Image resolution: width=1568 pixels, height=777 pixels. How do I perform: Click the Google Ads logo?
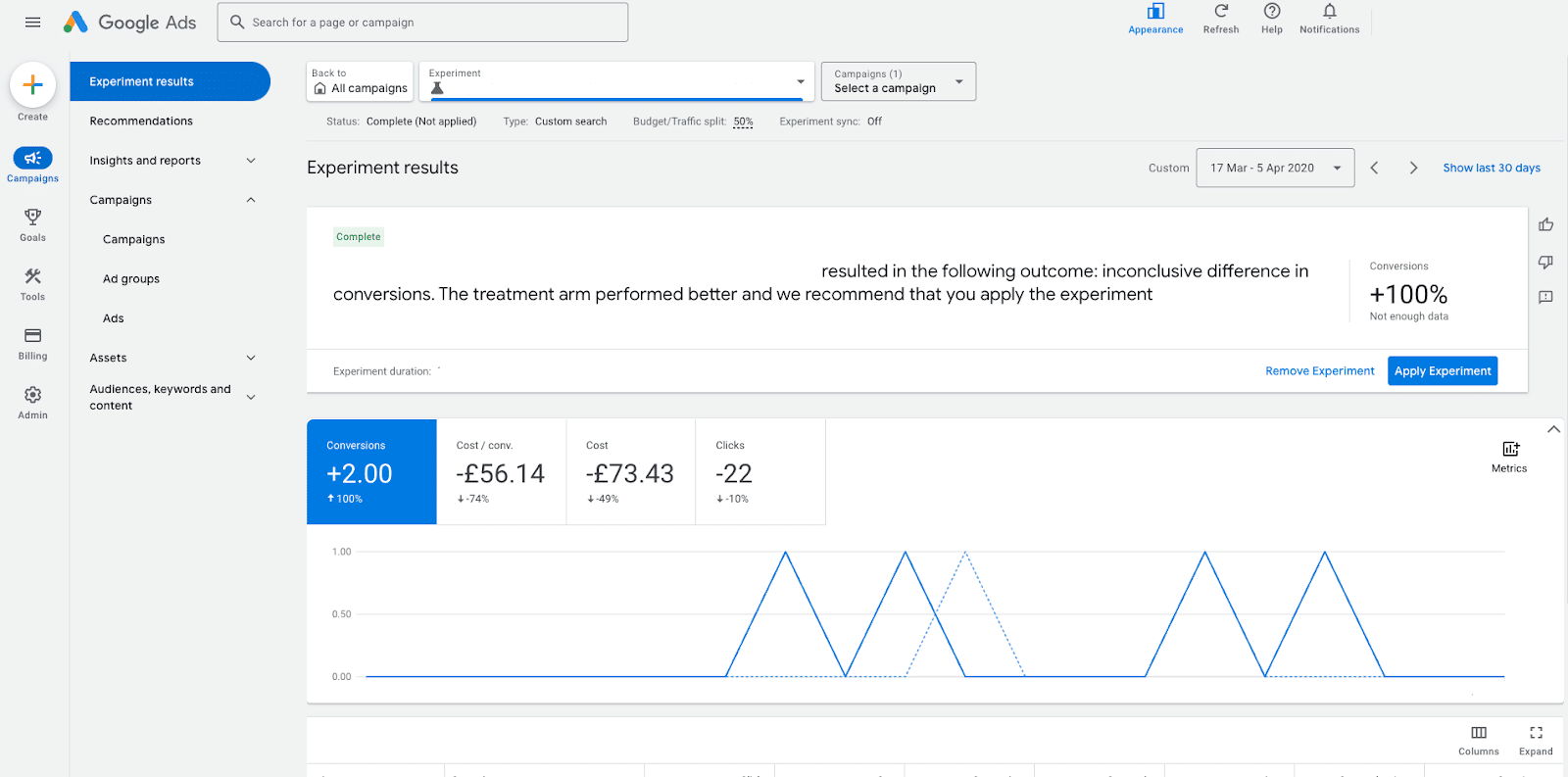pos(129,22)
